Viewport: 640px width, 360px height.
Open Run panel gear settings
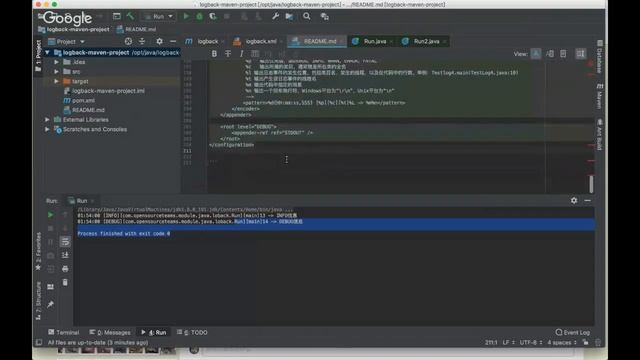[574, 201]
